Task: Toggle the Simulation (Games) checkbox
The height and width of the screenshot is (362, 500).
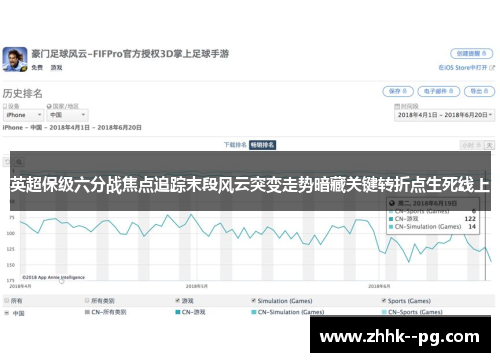Action: 254,301
